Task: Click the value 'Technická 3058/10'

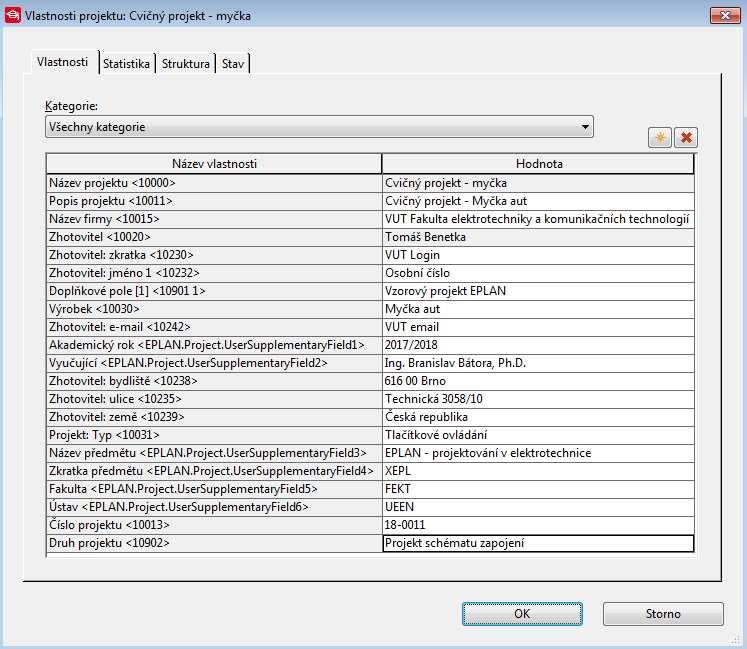Action: tap(538, 399)
